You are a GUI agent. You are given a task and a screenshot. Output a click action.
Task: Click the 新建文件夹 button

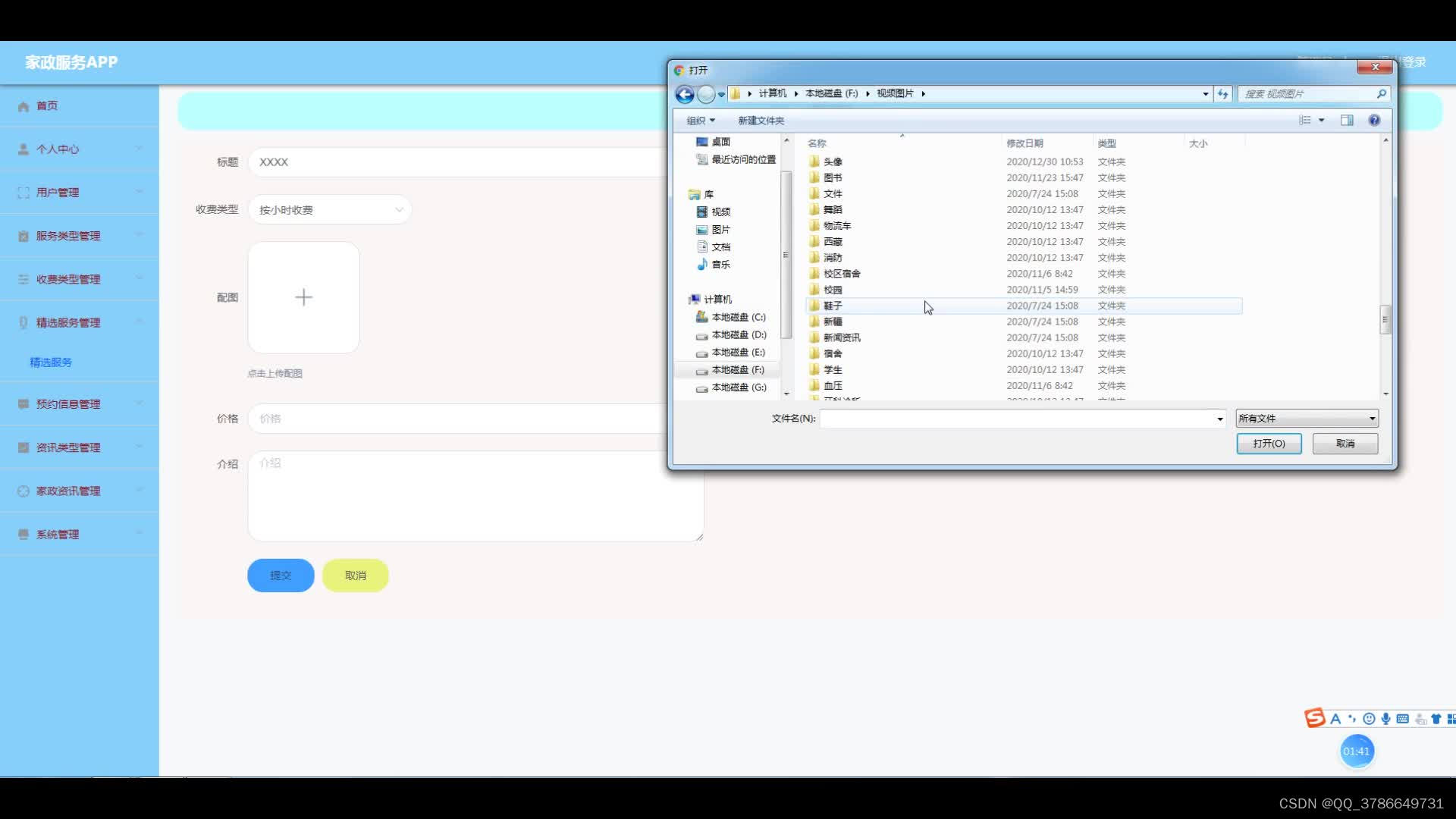click(761, 121)
